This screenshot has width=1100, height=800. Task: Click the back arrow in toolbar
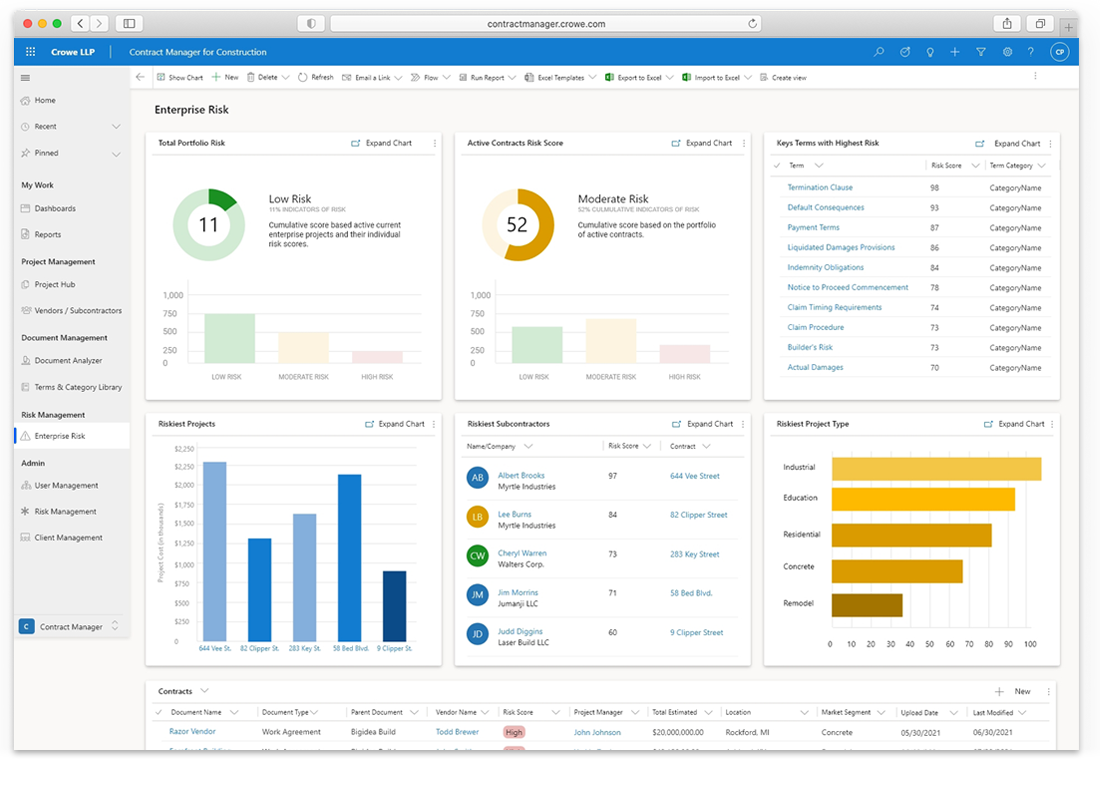click(x=140, y=77)
